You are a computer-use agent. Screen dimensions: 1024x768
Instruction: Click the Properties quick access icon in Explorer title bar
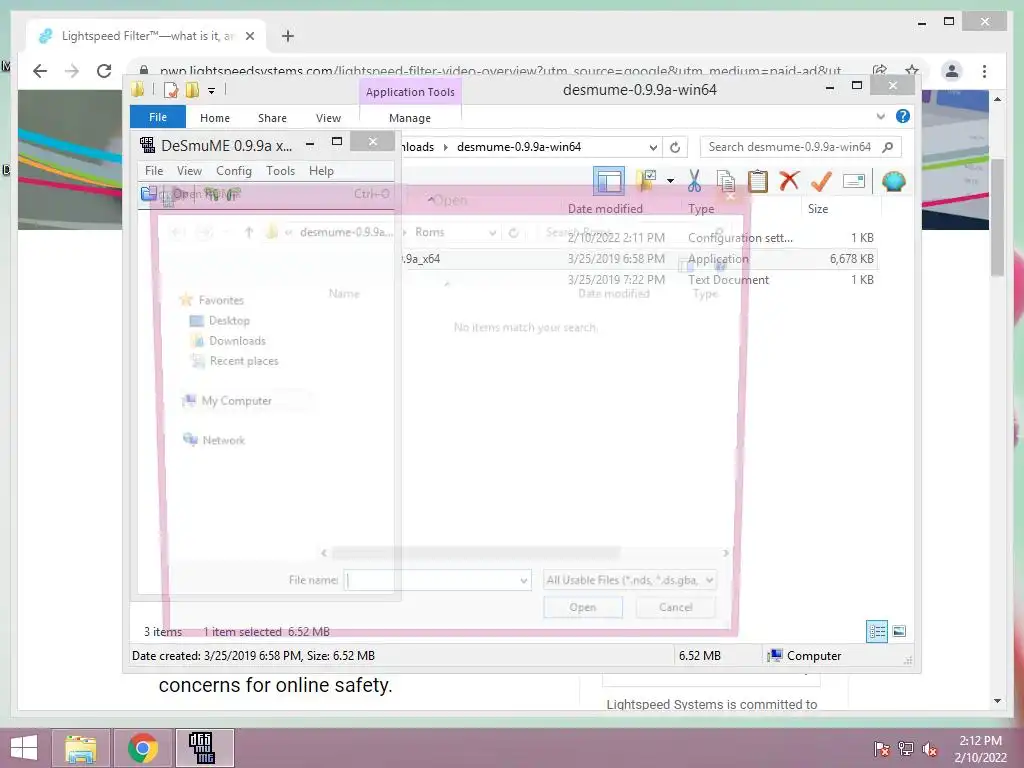pos(171,90)
